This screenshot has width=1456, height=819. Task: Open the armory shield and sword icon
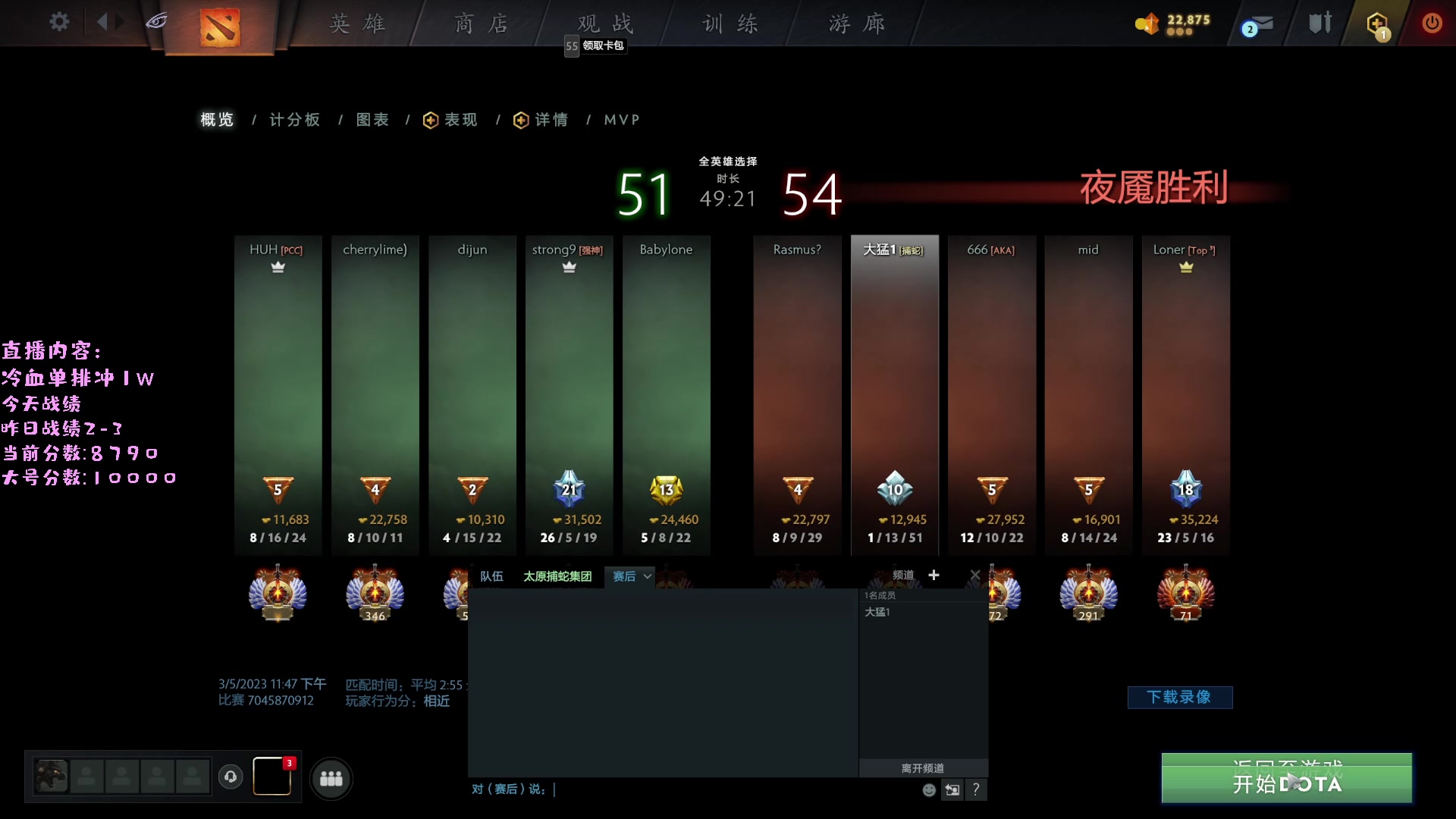pos(1319,23)
